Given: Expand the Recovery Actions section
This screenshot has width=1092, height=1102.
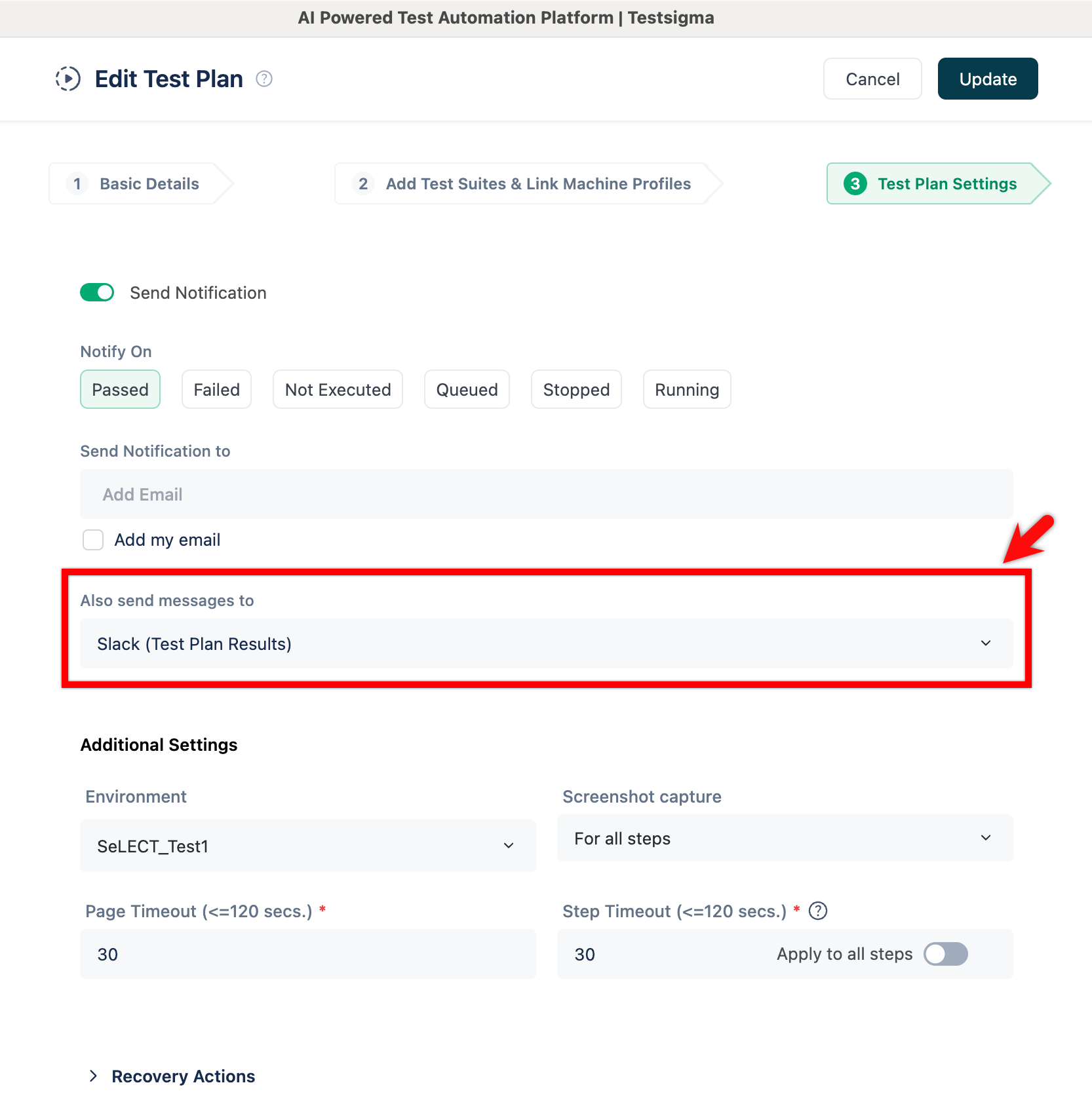Looking at the screenshot, I should pos(183,1076).
